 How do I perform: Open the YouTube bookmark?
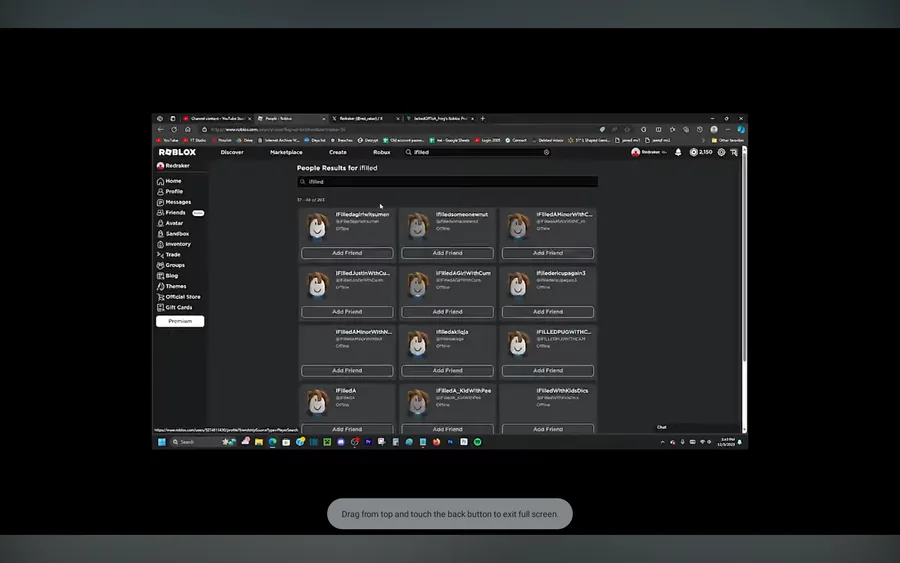[x=168, y=140]
